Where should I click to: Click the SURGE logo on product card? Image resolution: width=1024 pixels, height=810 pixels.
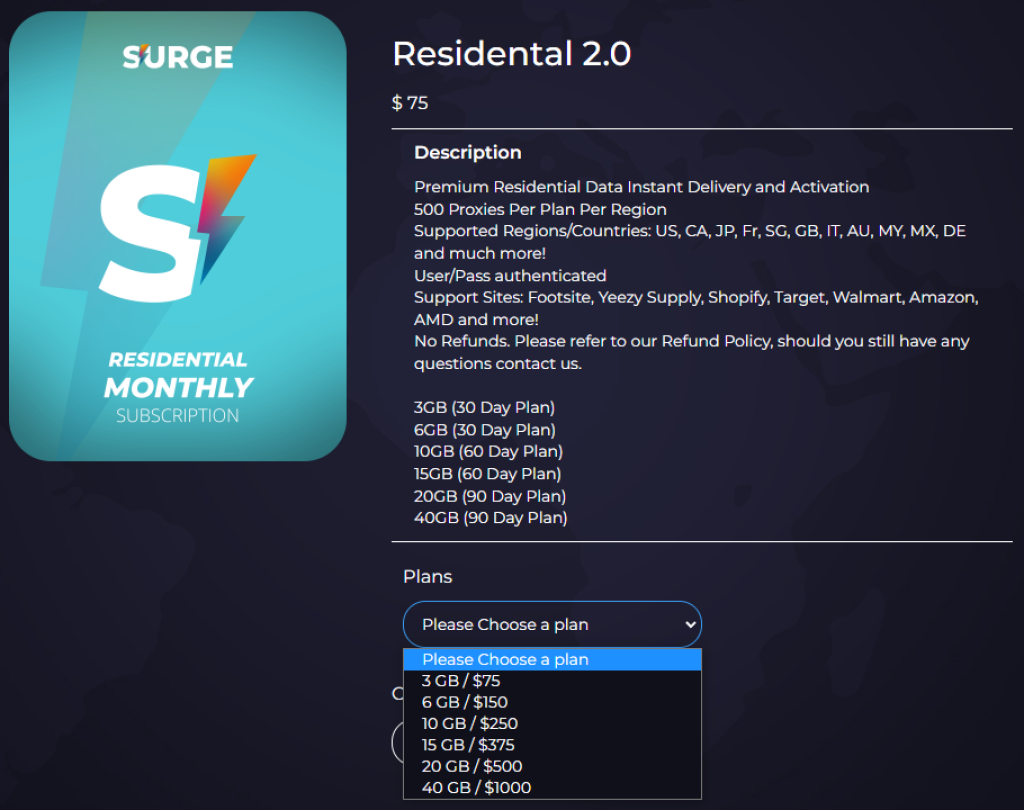pyautogui.click(x=178, y=57)
